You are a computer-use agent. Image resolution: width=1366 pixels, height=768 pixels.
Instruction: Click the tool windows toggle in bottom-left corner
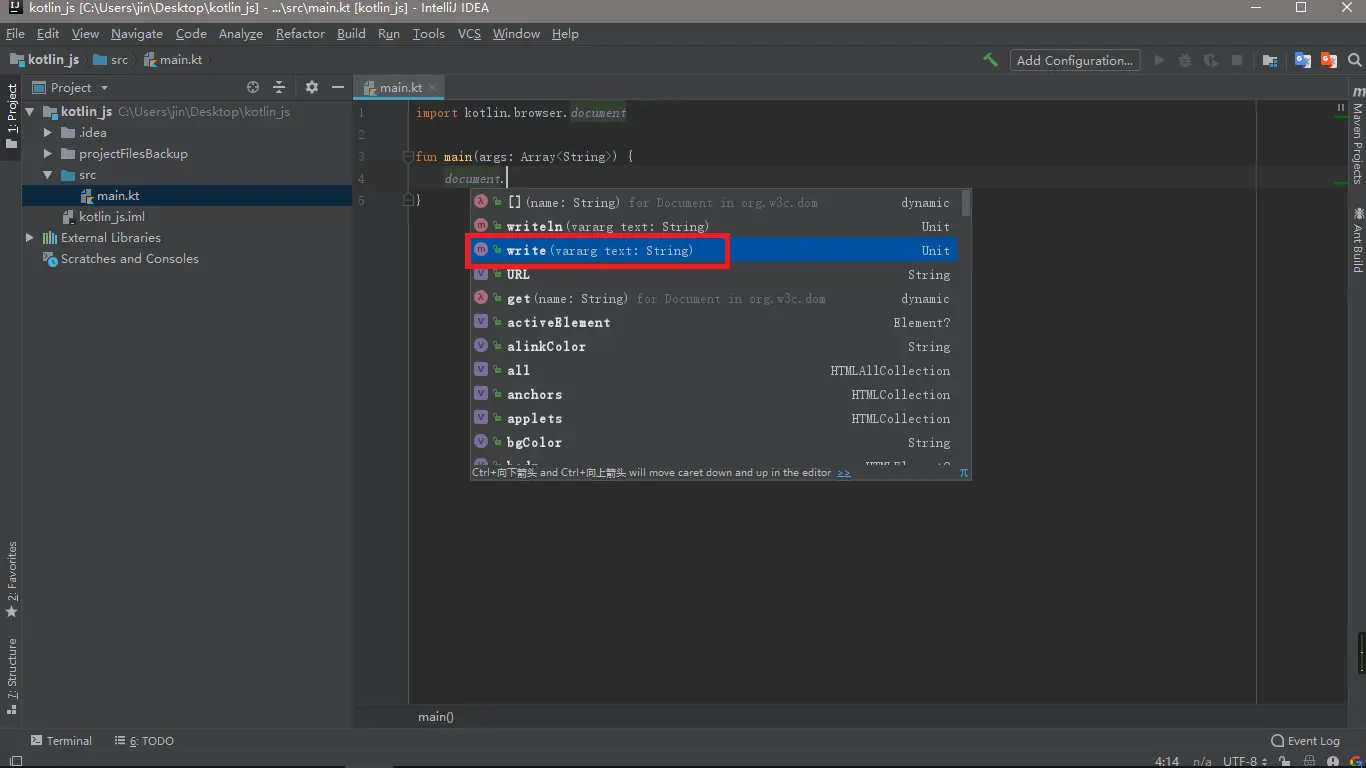(x=15, y=761)
